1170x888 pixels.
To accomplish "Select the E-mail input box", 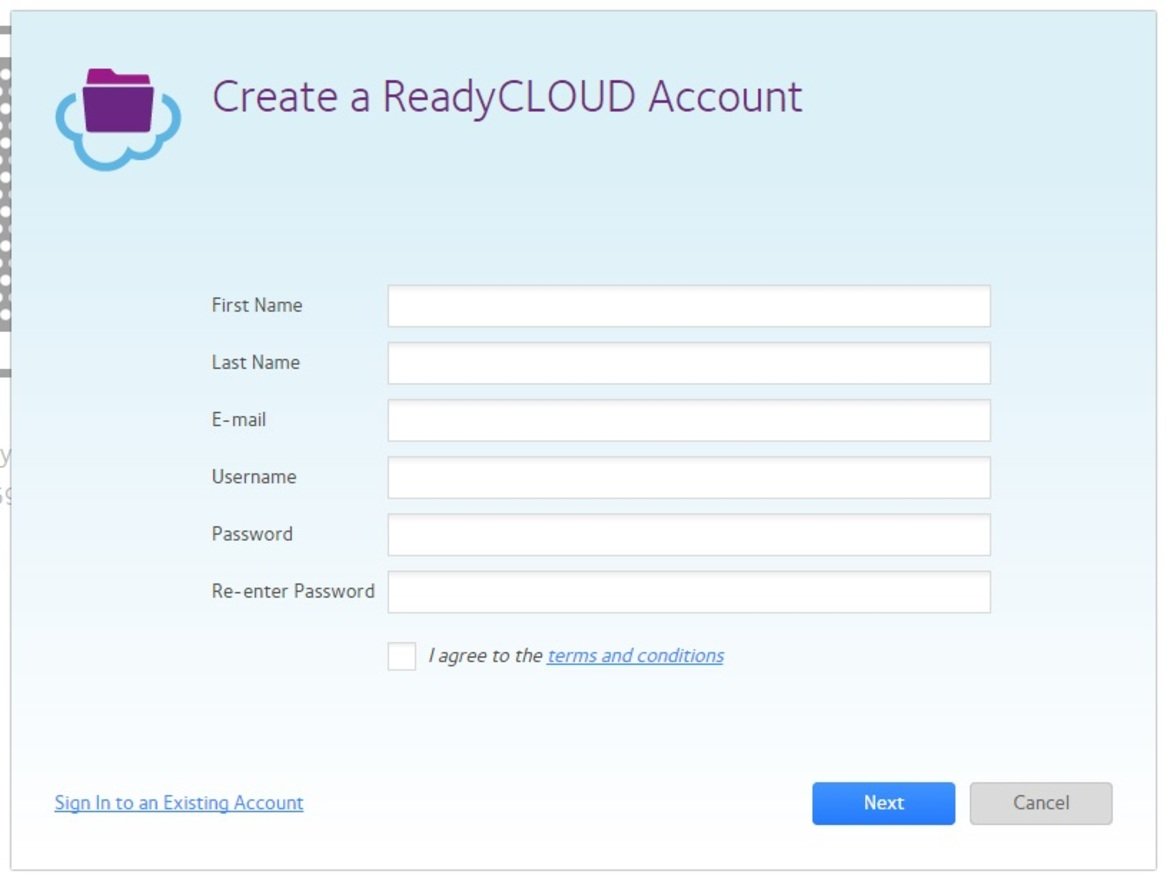I will click(689, 420).
